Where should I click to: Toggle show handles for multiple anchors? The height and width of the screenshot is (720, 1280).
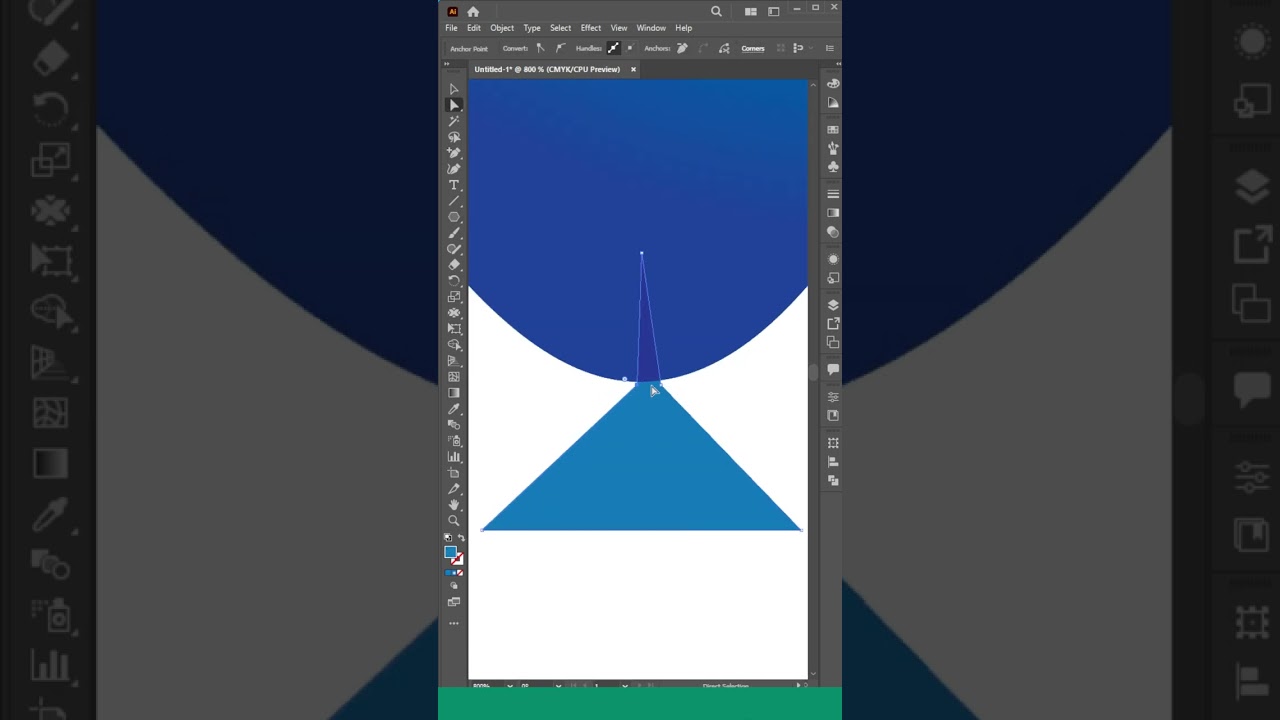613,48
